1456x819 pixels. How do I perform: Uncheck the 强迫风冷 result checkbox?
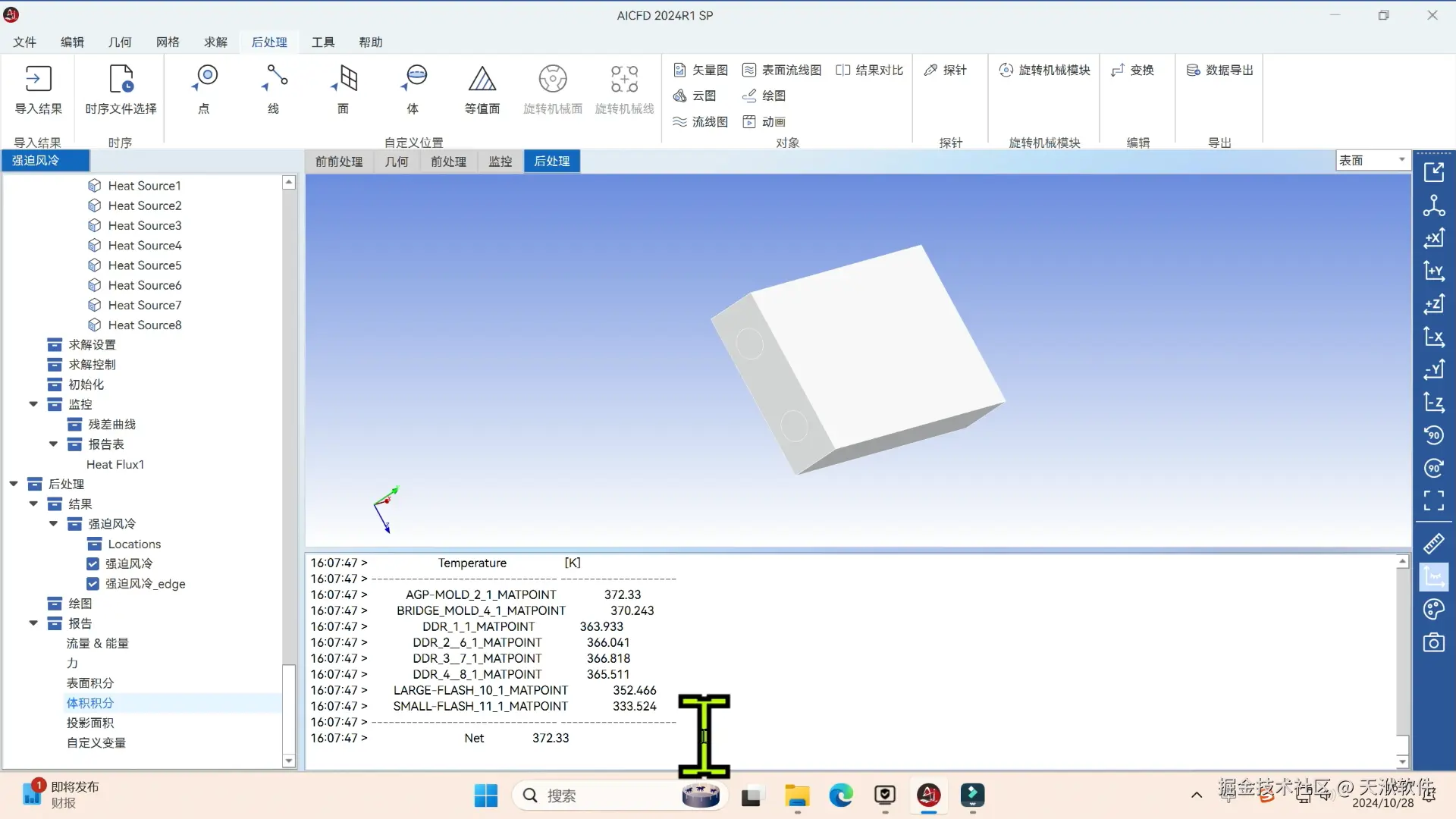[93, 563]
